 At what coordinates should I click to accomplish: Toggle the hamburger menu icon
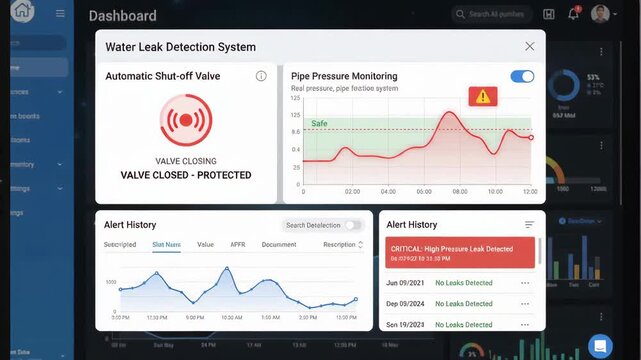coord(60,13)
